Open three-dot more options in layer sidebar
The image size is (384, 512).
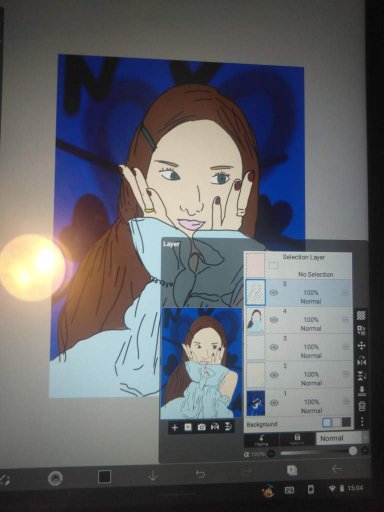click(x=362, y=421)
